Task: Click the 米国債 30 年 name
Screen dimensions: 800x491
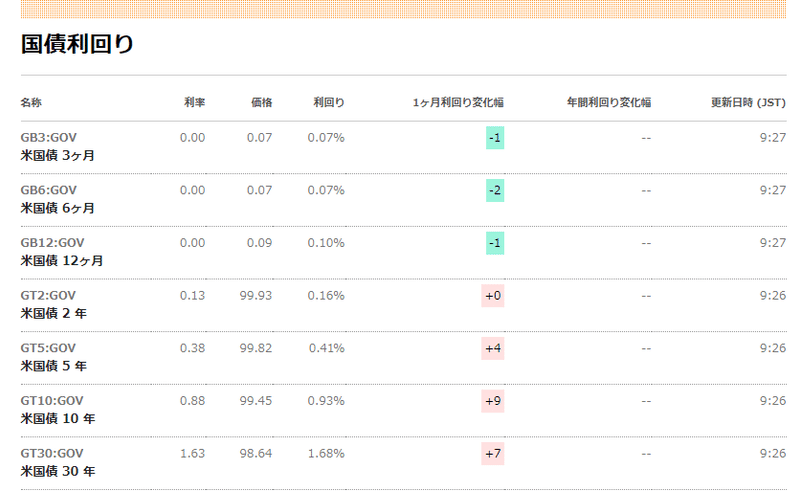Action: coord(58,471)
